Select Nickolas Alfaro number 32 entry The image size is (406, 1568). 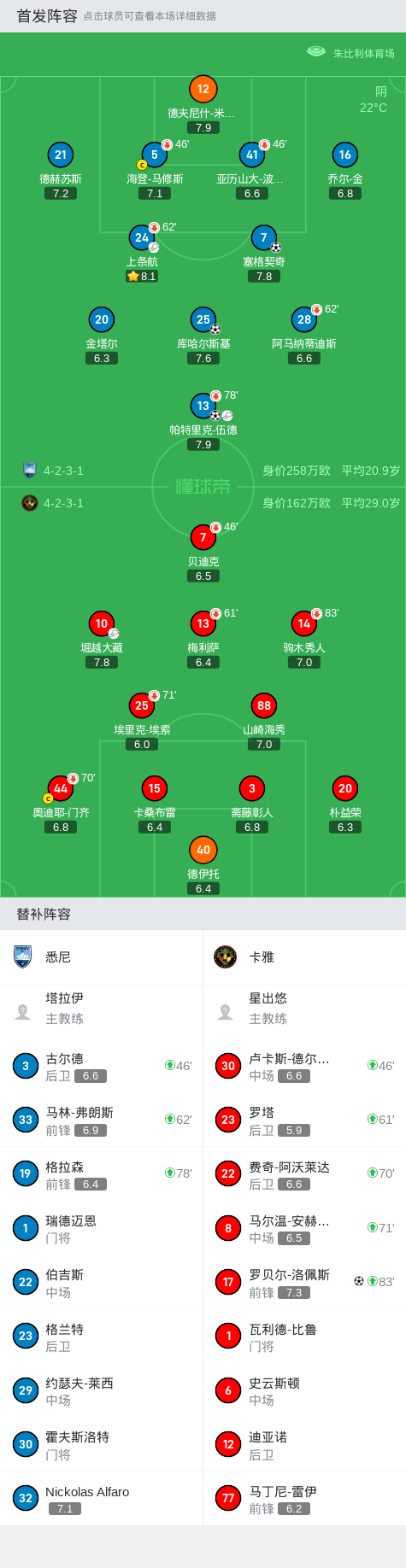[102, 1498]
